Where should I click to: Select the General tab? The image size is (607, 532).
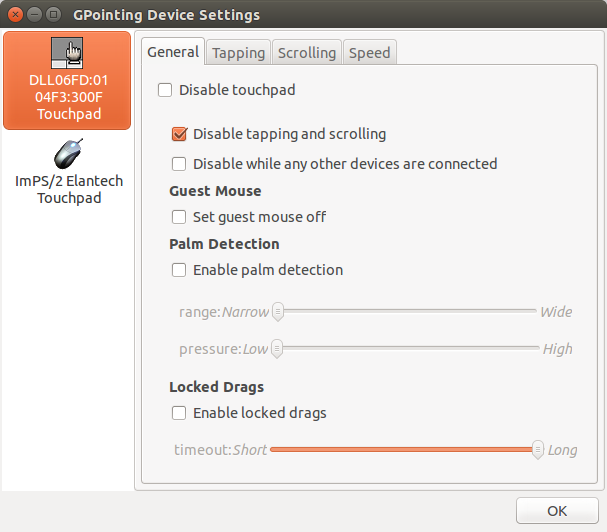point(173,51)
